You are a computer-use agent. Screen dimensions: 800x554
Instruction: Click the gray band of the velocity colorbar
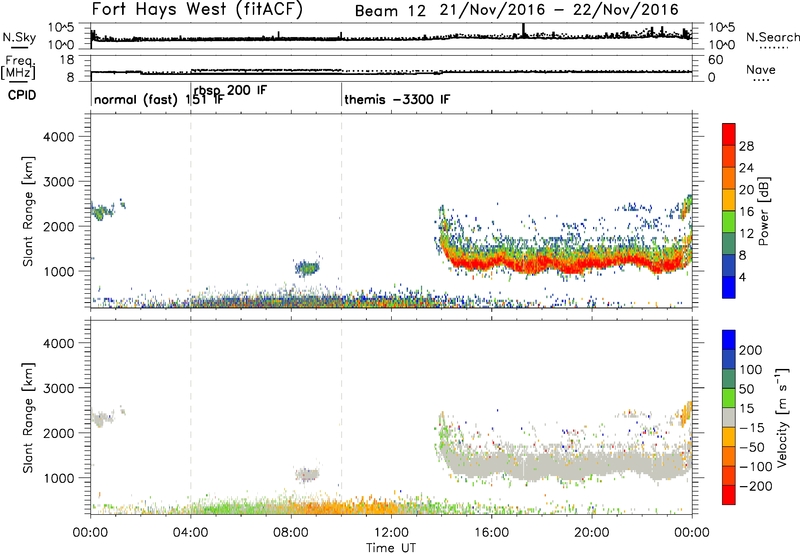[x=729, y=417]
